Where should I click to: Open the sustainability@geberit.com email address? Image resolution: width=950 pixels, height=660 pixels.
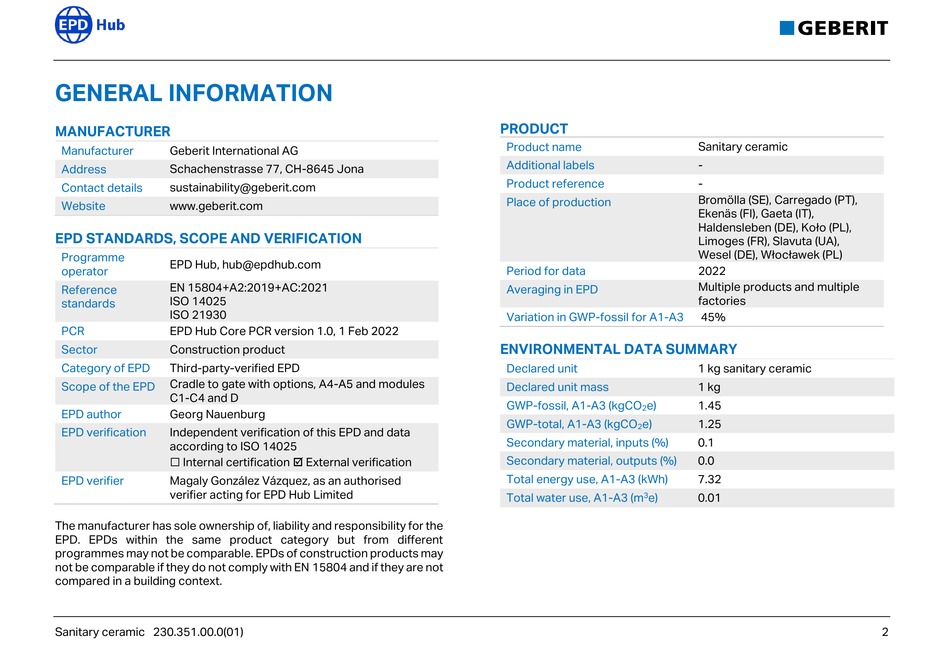click(242, 187)
